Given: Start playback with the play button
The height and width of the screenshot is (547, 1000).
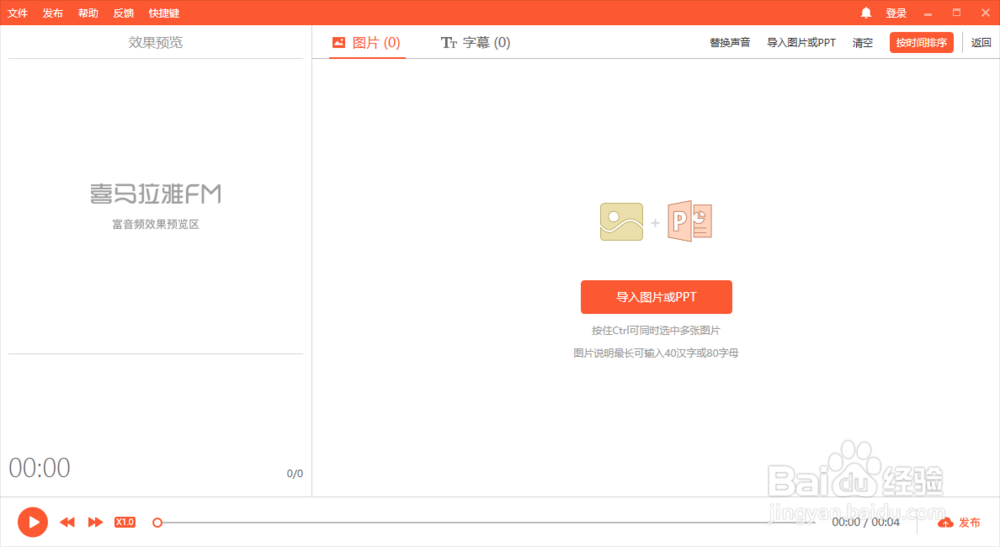Looking at the screenshot, I should pos(33,522).
